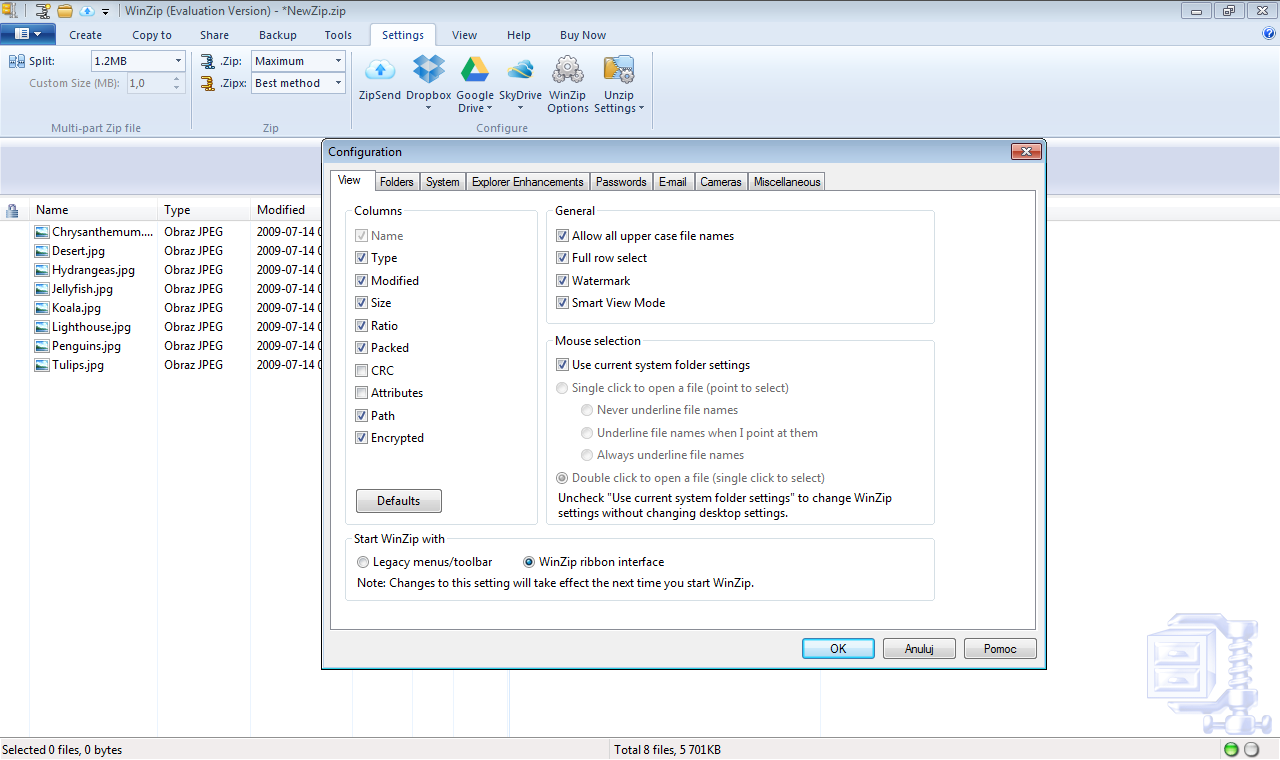
Task: Click the blue help question mark icon
Action: 1269,34
